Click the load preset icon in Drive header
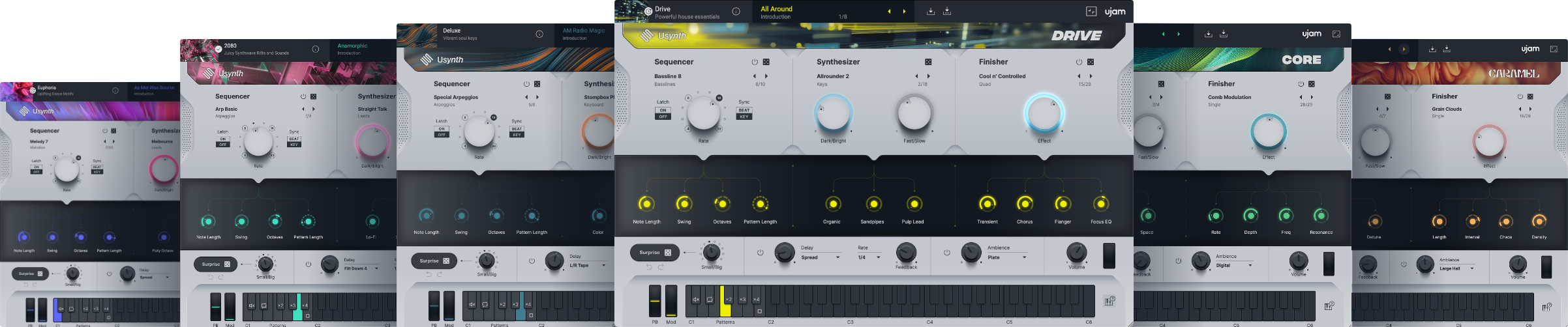Viewport: 1568px width, 327px height. (931, 12)
